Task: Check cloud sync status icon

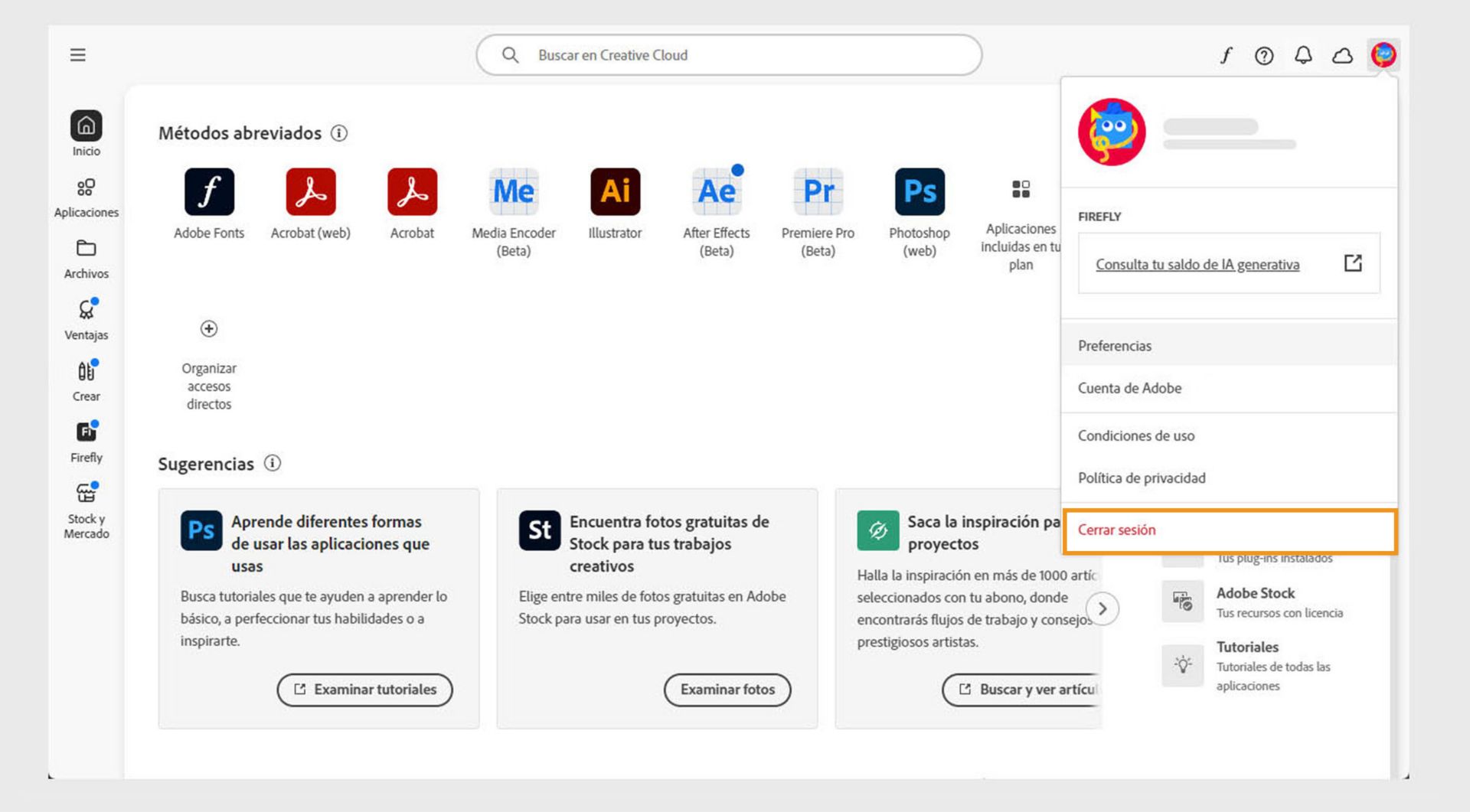Action: point(1342,55)
